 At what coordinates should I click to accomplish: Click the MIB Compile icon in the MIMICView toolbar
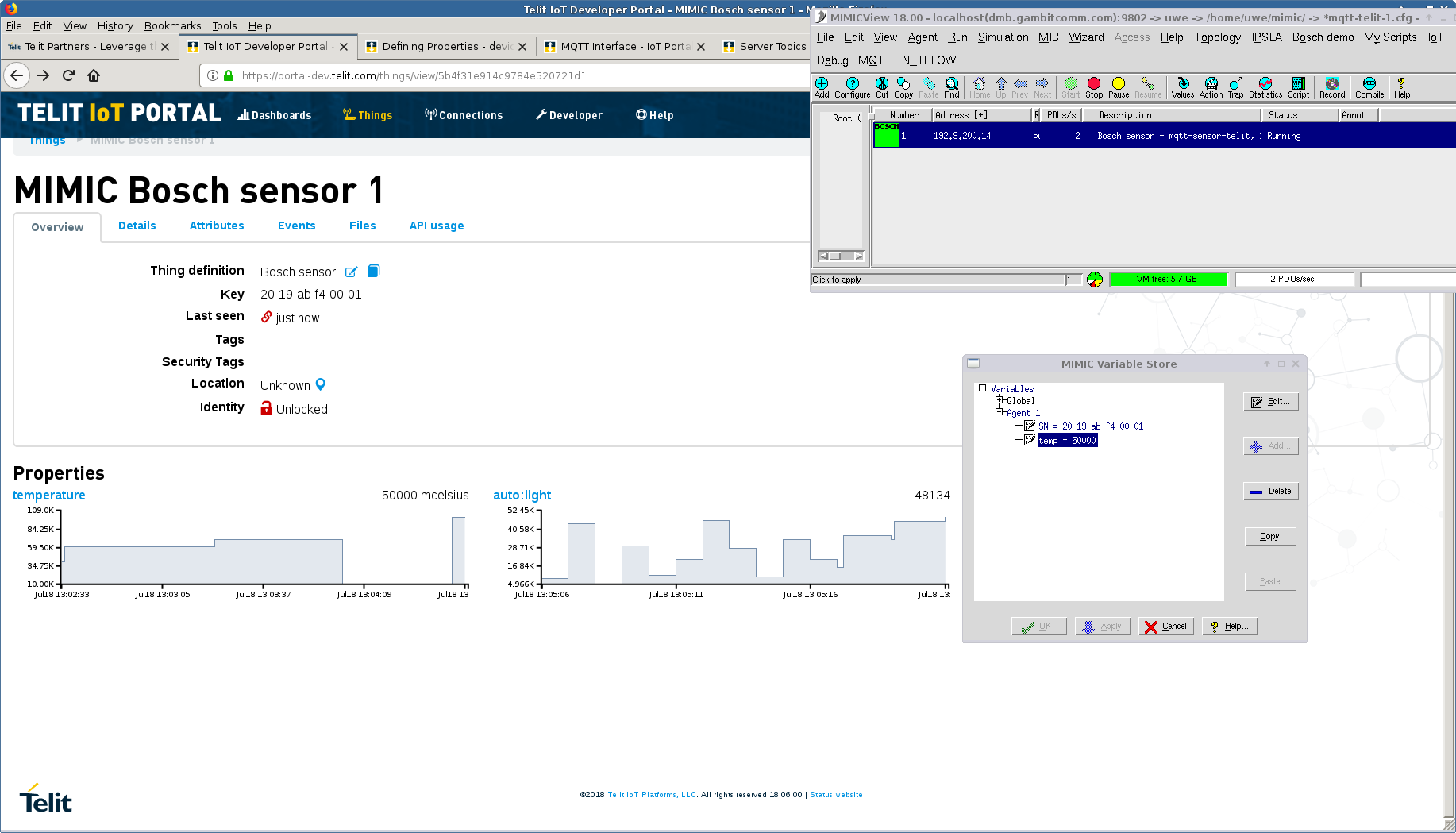point(1369,87)
